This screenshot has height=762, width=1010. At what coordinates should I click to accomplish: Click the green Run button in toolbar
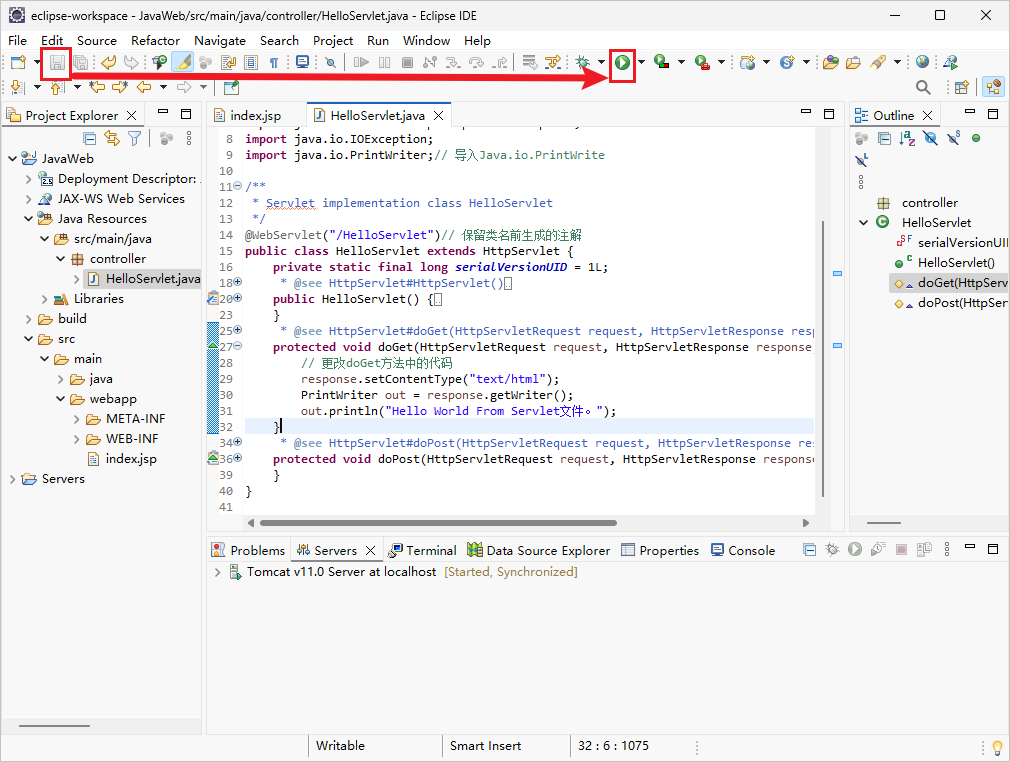tap(622, 62)
